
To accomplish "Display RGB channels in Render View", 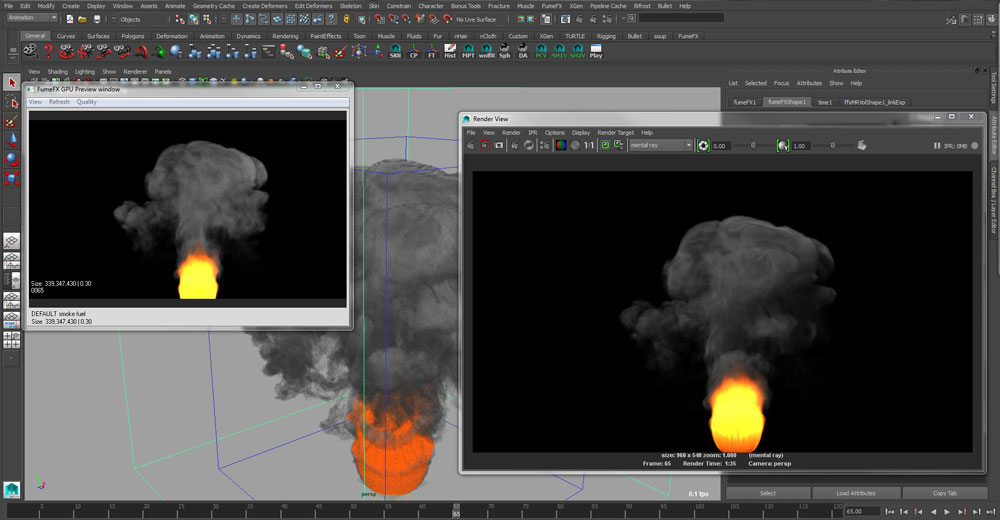I will [561, 145].
